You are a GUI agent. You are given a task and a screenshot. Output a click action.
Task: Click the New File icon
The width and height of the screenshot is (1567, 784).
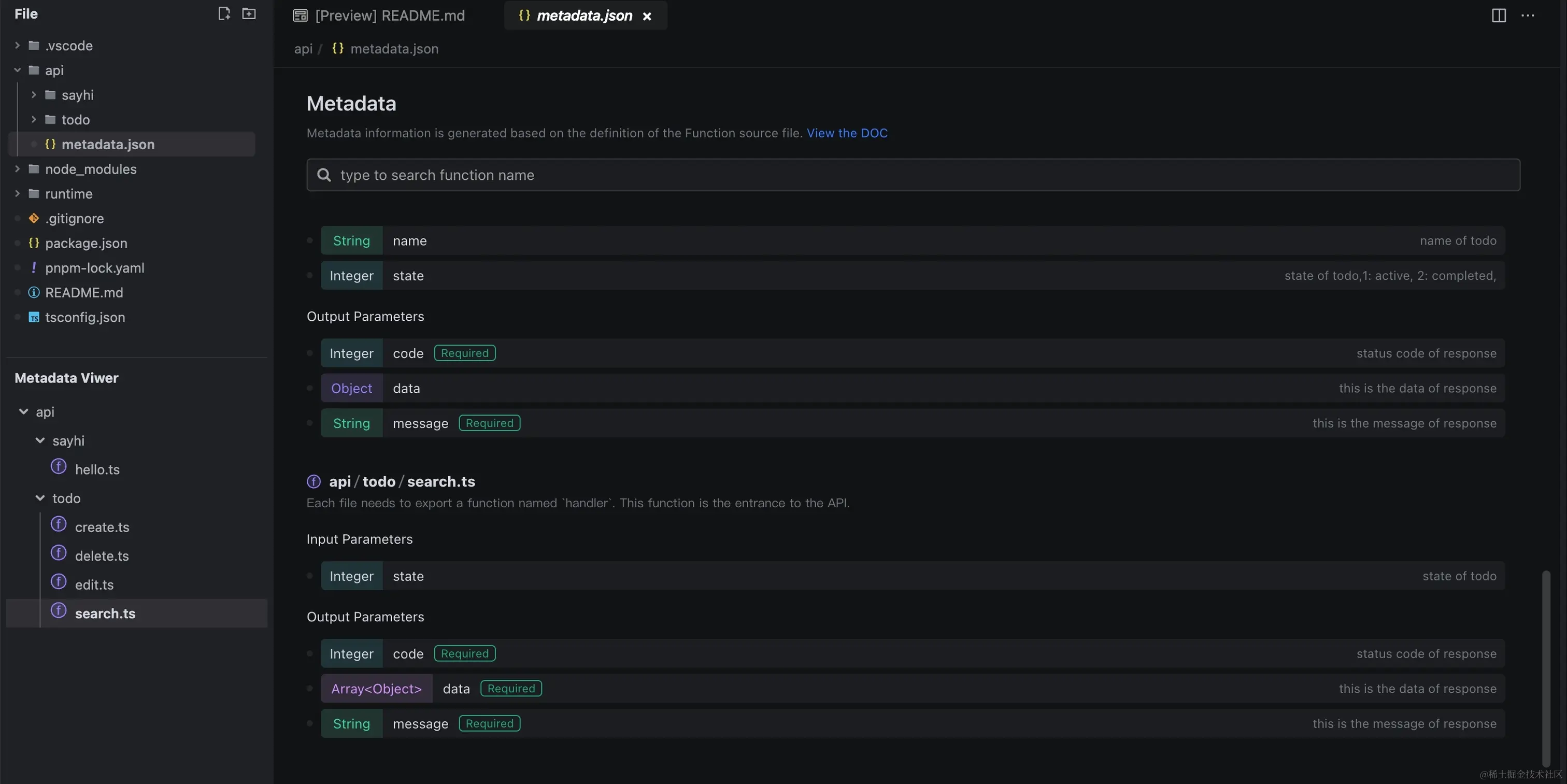pyautogui.click(x=224, y=13)
